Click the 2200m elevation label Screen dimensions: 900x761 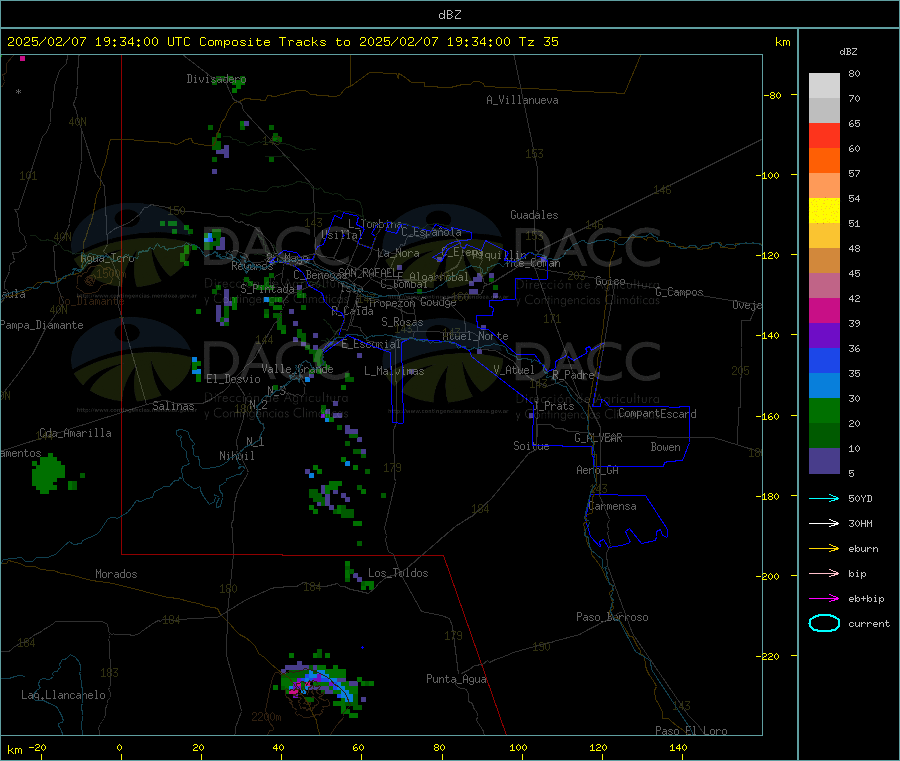266,717
